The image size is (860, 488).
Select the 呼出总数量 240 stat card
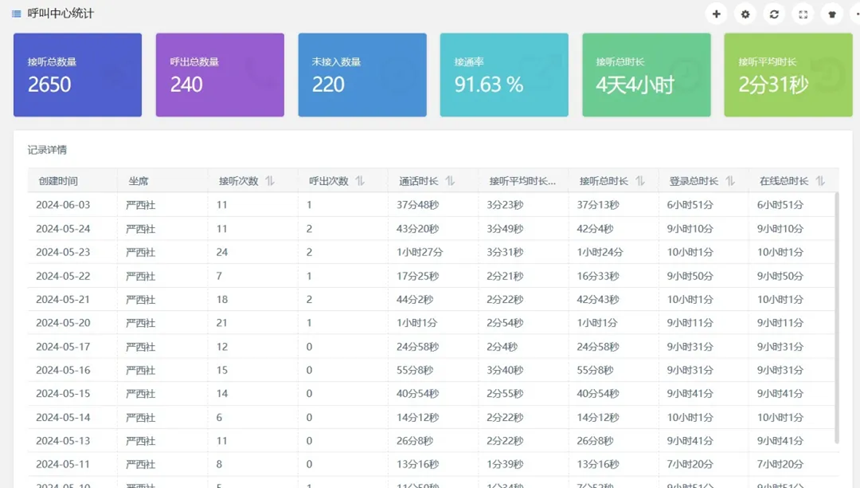click(x=220, y=75)
